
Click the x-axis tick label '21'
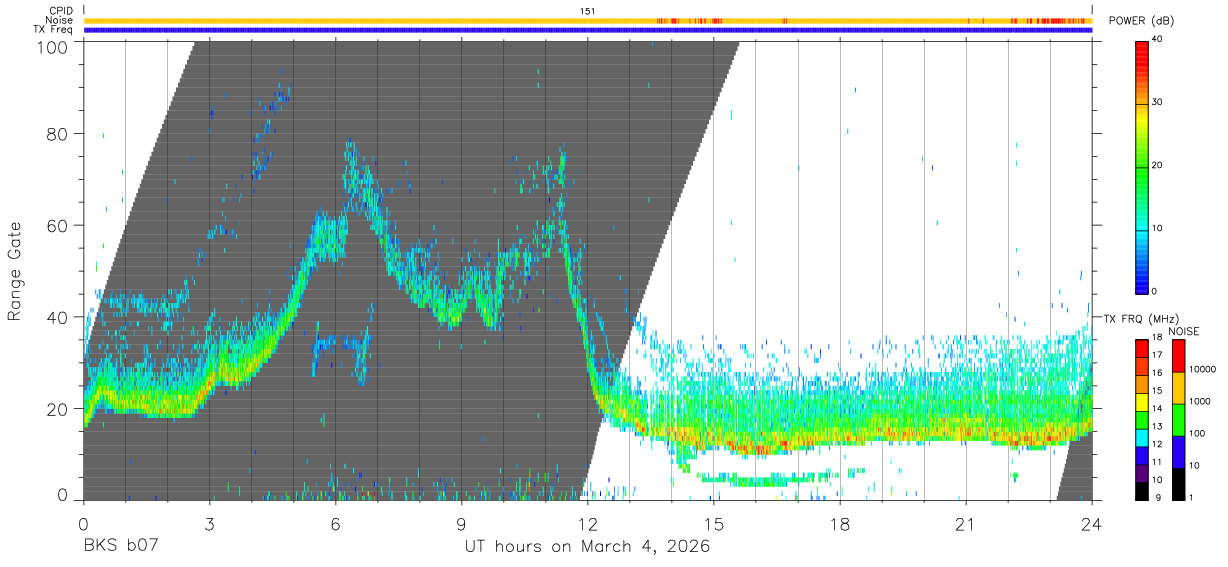[966, 524]
